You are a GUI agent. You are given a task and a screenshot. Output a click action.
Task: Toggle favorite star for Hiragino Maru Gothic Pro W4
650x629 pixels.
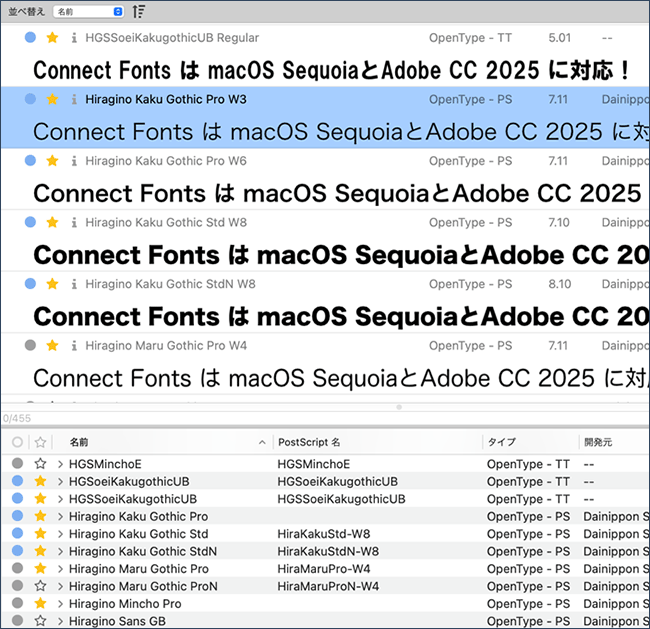click(x=52, y=345)
